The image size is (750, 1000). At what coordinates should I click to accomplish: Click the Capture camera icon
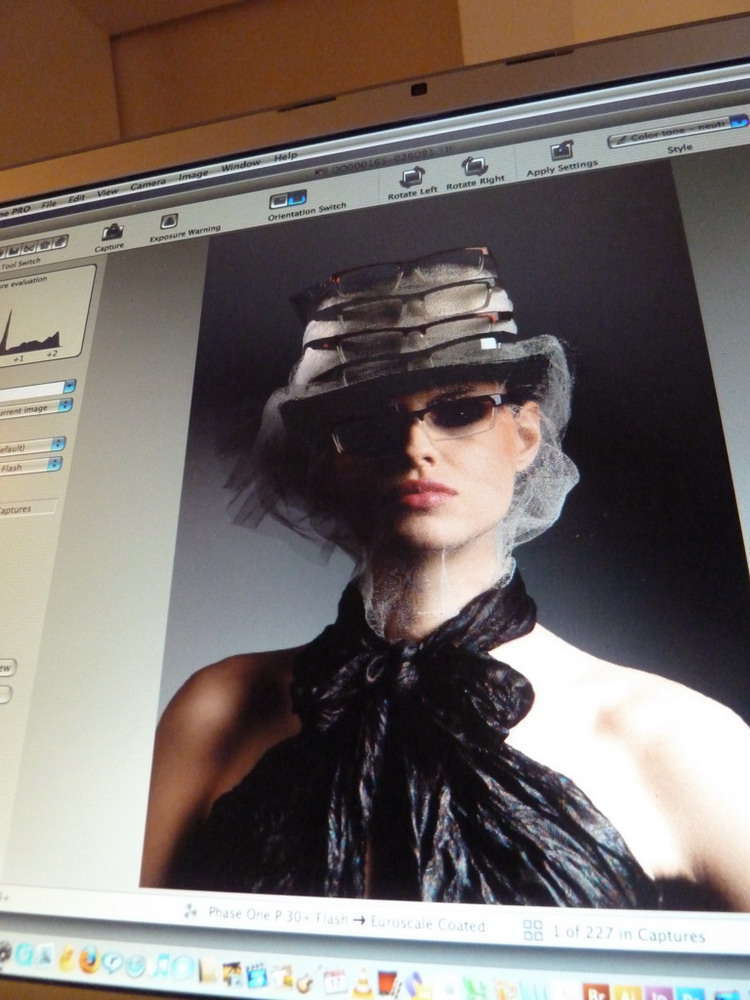pyautogui.click(x=112, y=233)
